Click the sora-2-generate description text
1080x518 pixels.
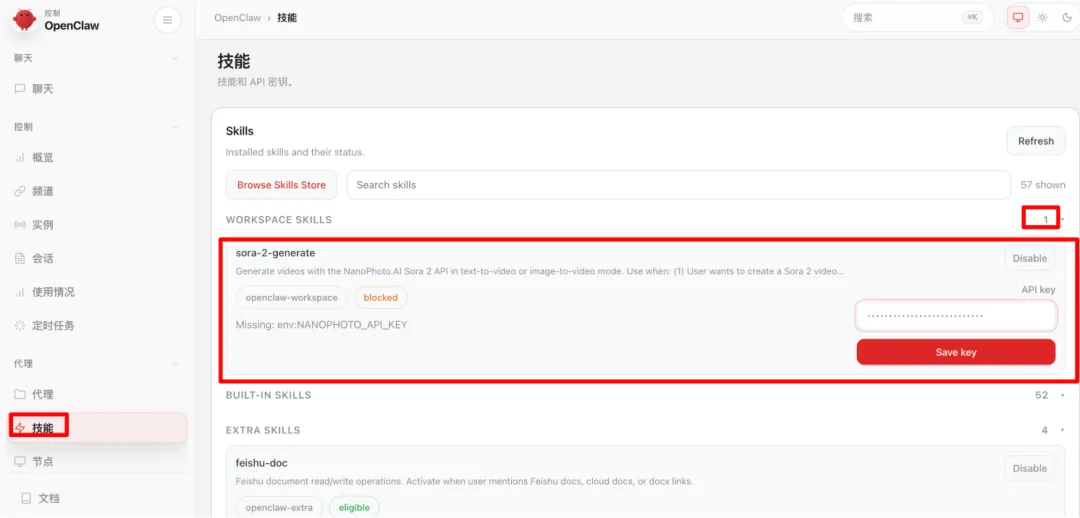(541, 271)
